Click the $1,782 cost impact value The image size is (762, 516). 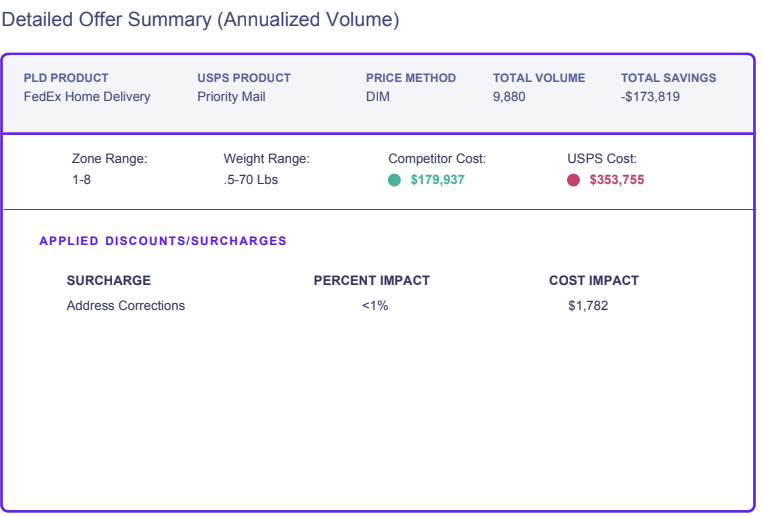[588, 306]
